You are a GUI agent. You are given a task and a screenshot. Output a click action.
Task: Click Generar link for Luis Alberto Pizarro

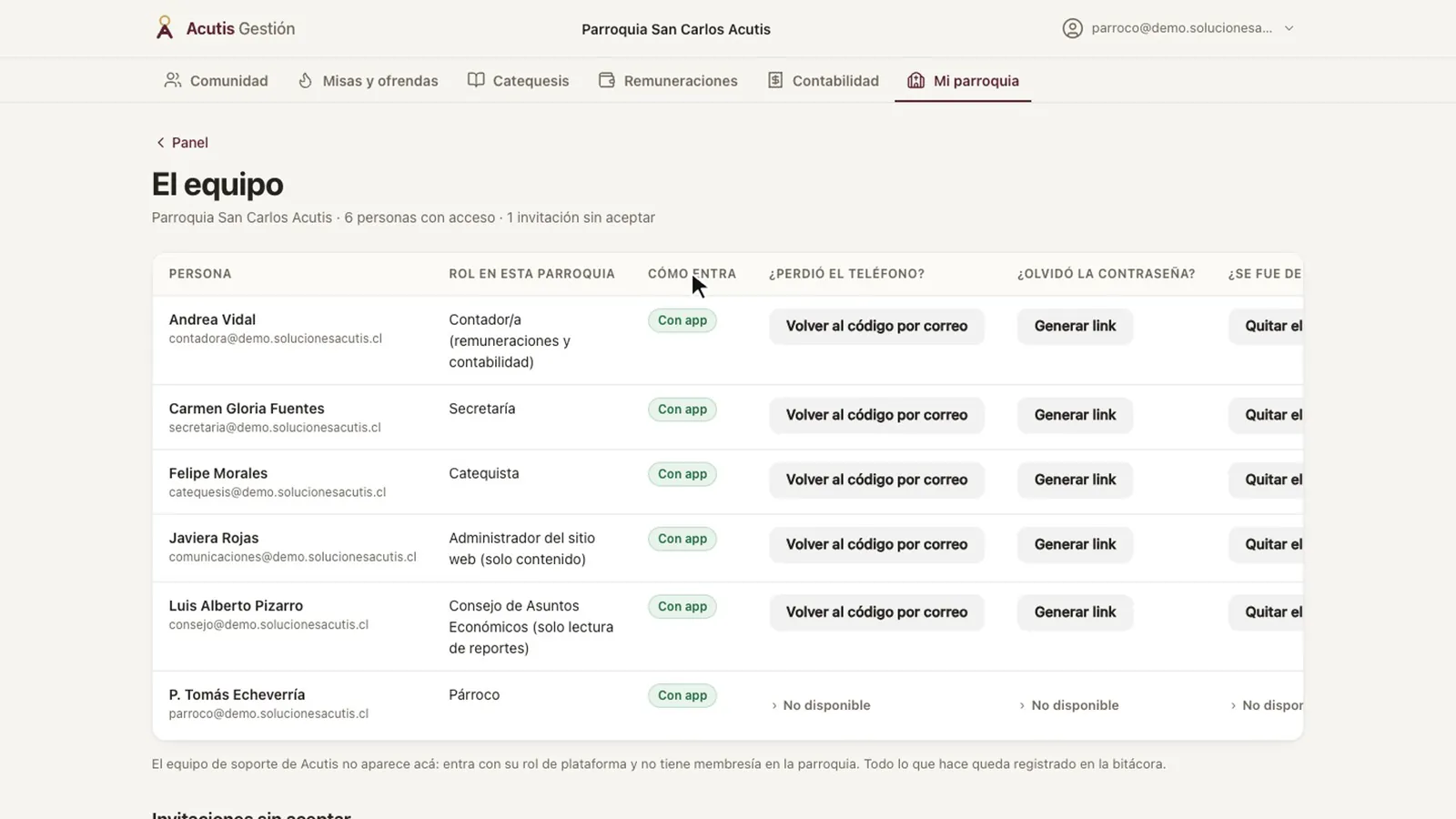click(x=1075, y=612)
